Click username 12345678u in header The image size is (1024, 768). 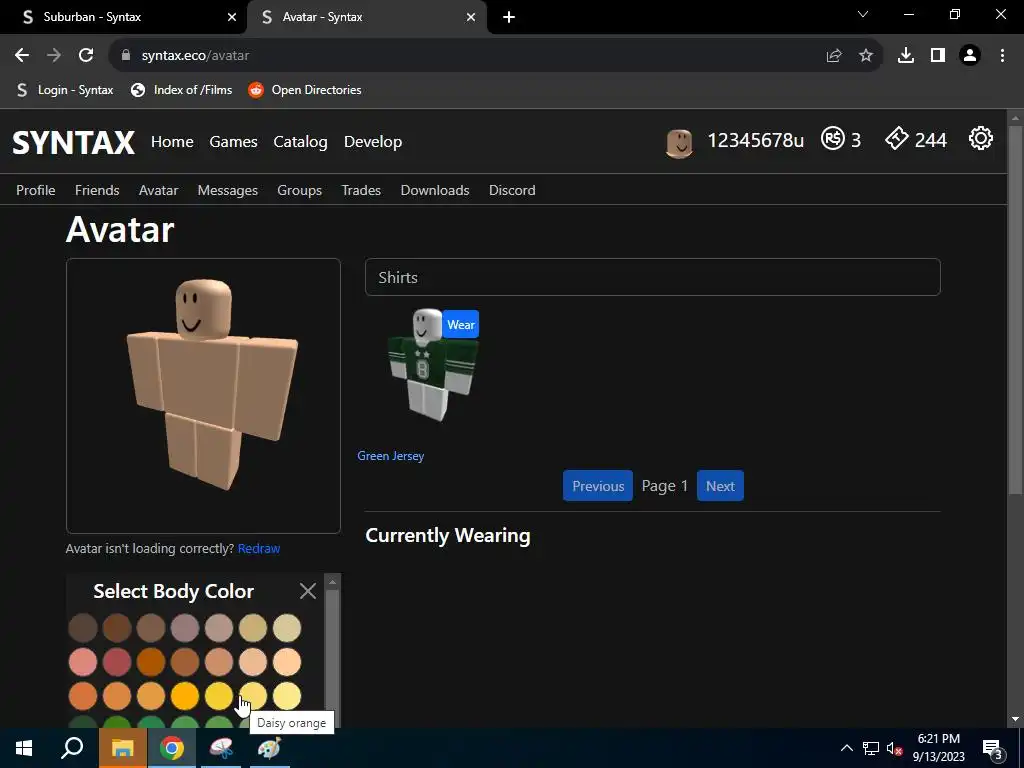click(x=756, y=140)
